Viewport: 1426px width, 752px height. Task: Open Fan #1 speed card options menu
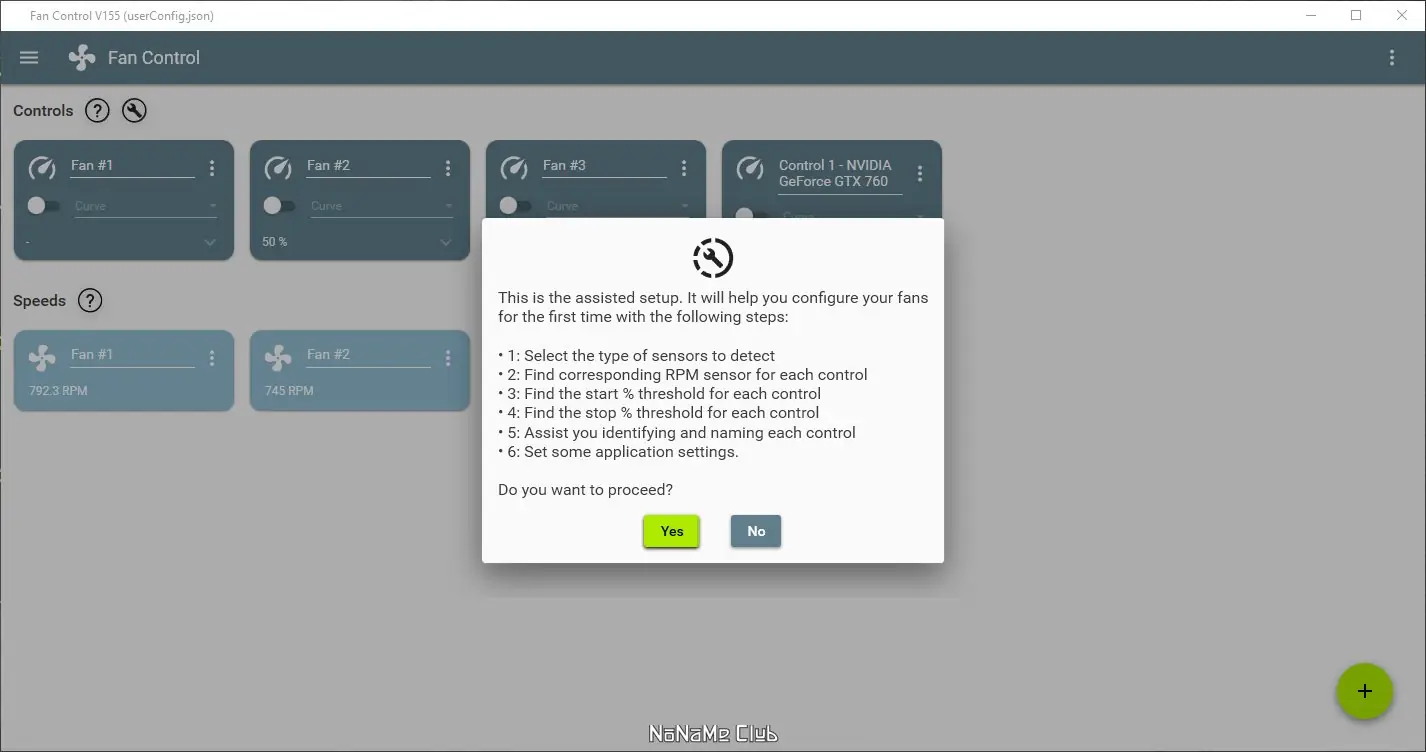tap(211, 358)
